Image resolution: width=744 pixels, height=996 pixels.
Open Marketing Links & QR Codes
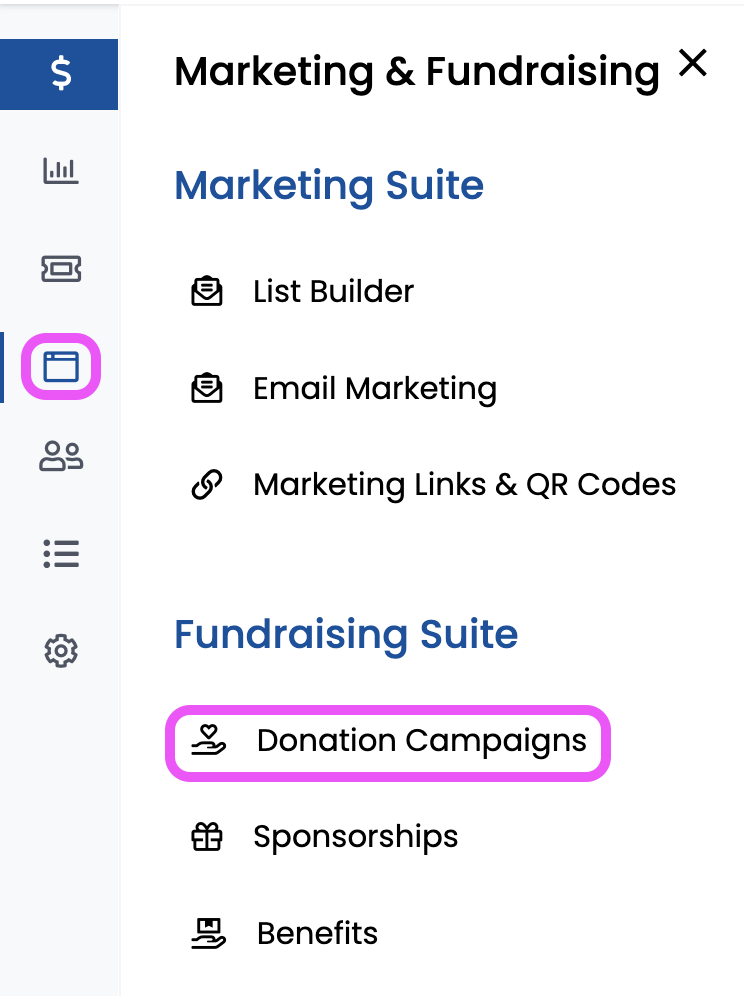[464, 485]
